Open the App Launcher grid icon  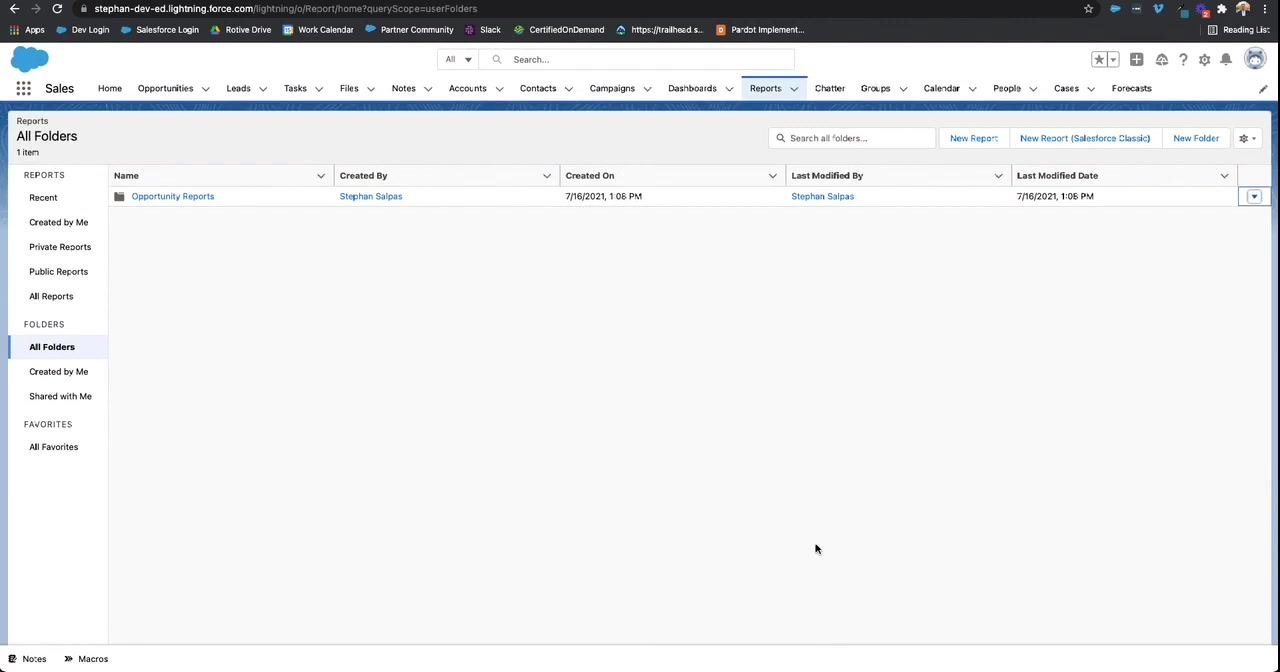coord(23,88)
